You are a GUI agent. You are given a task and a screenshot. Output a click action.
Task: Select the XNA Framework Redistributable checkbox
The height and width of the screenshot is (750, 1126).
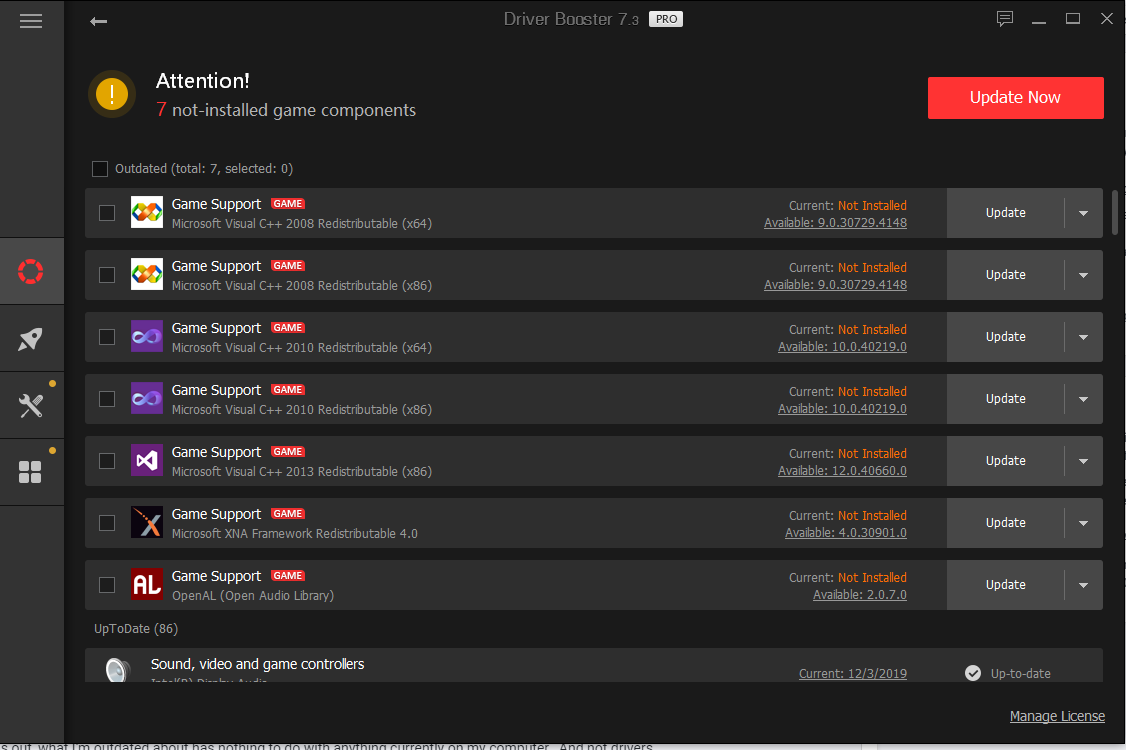107,523
